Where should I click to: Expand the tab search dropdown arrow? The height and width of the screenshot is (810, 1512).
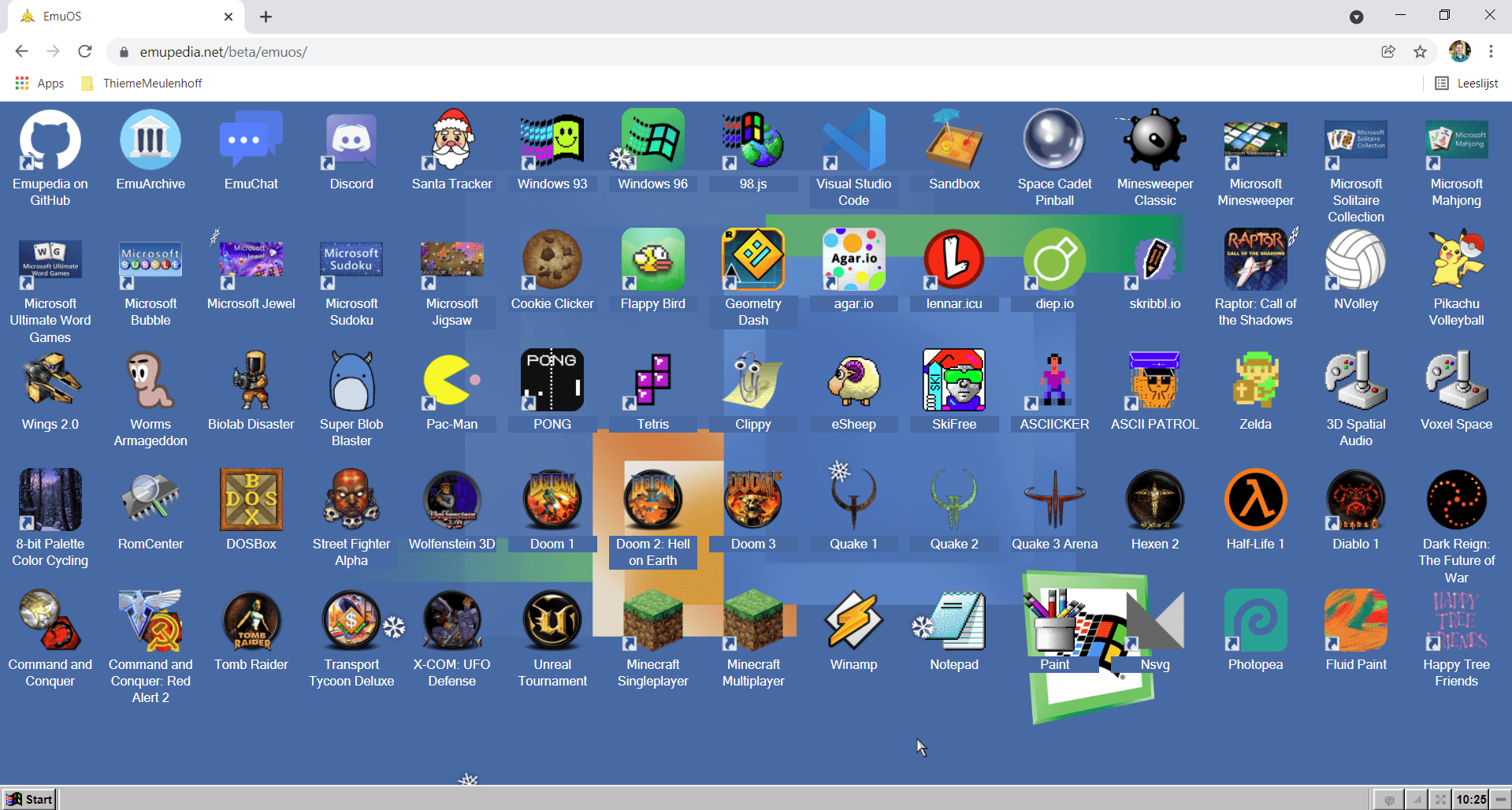(x=1356, y=17)
